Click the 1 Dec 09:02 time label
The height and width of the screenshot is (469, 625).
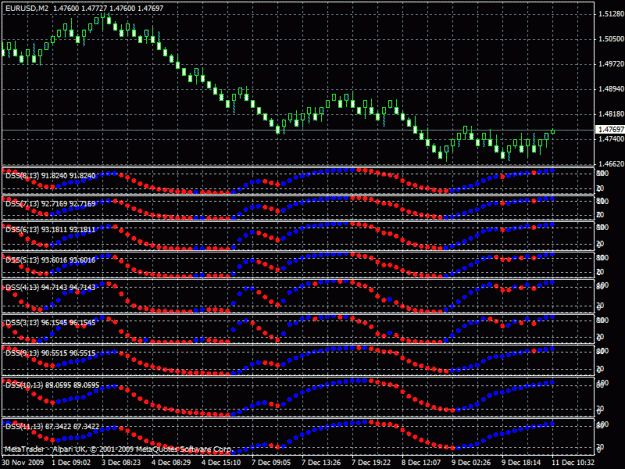[71, 463]
